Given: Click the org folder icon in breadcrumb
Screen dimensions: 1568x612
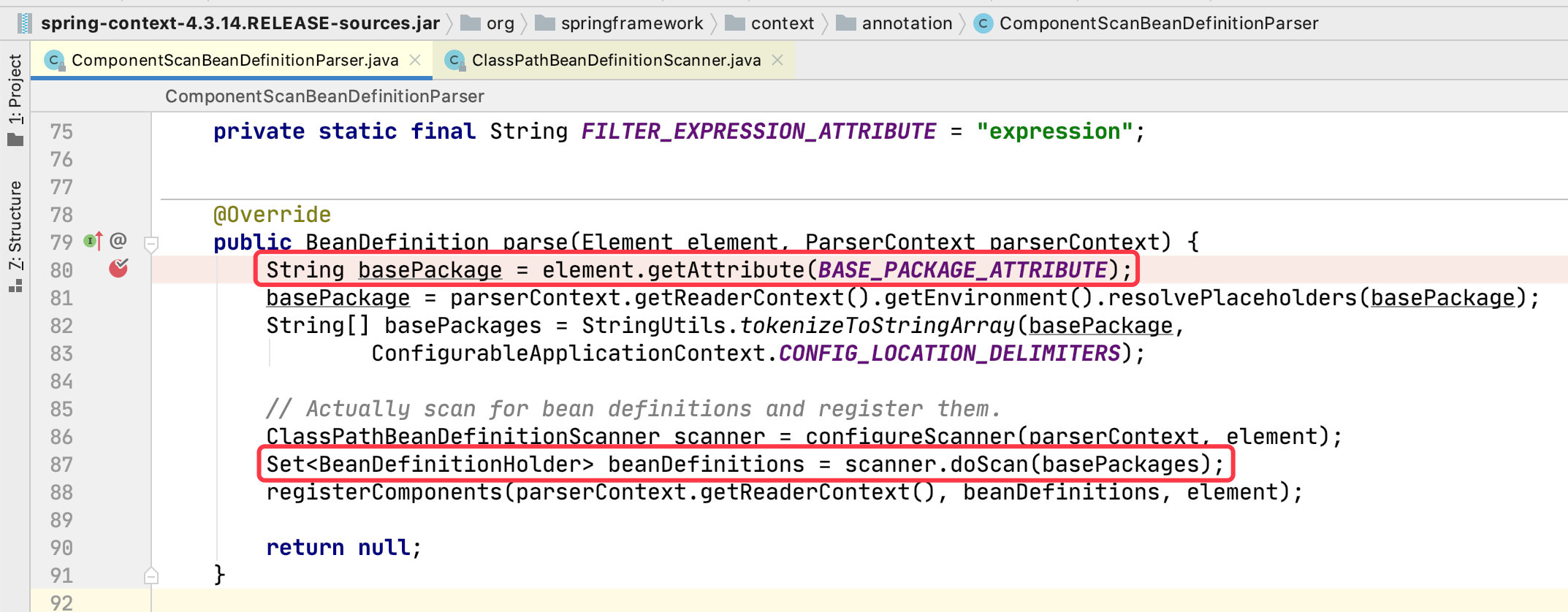Looking at the screenshot, I should (x=470, y=23).
